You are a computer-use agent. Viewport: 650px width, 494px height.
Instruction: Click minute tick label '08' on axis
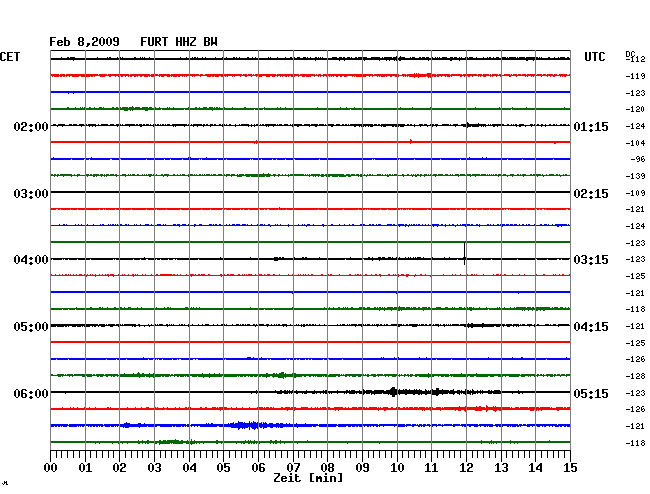click(x=327, y=467)
